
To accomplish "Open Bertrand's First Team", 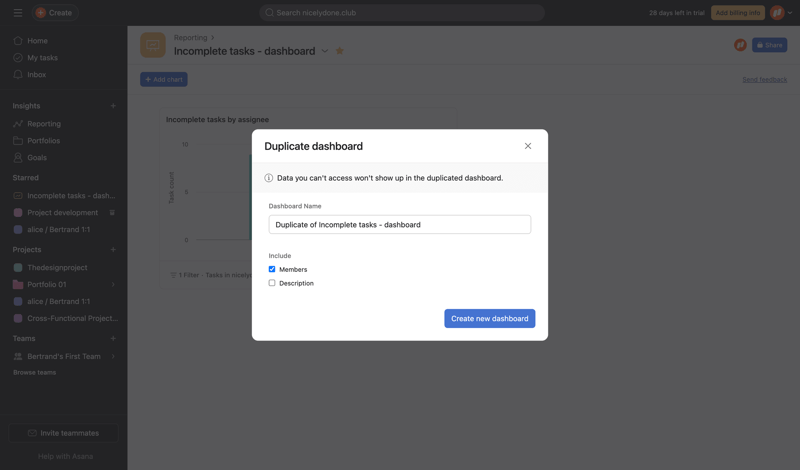I will pyautogui.click(x=64, y=356).
